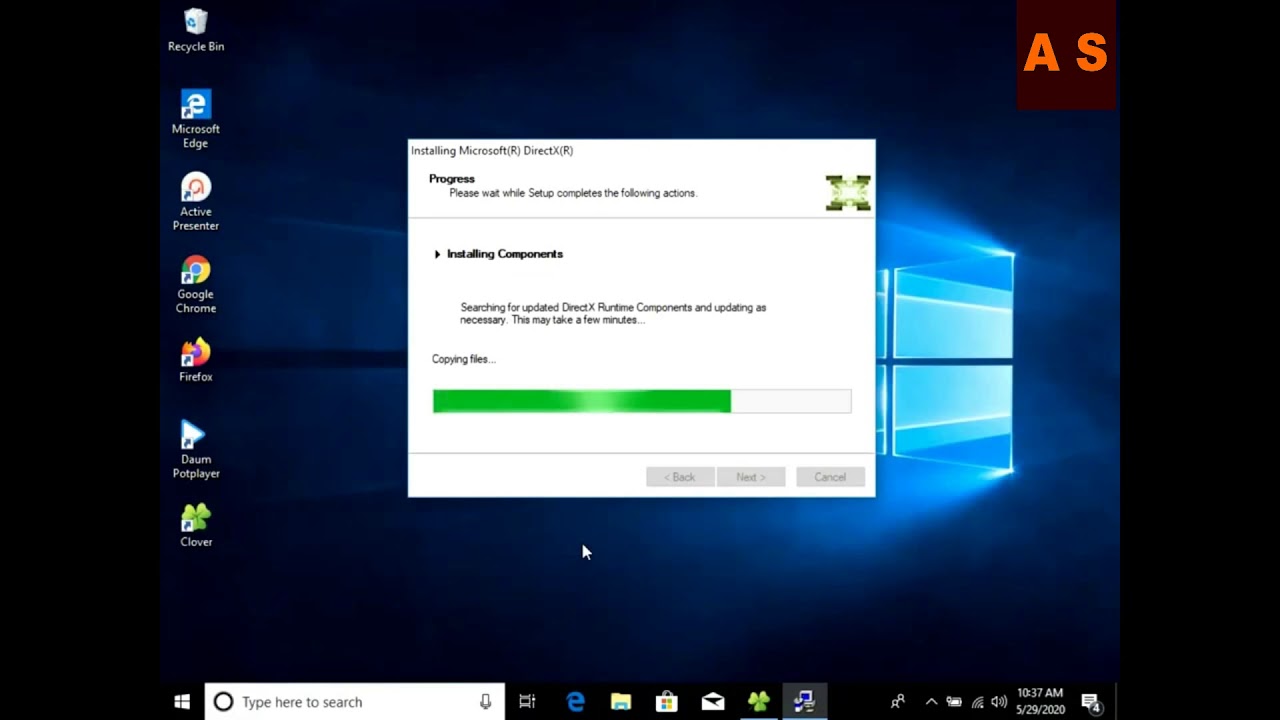Screen dimensions: 1280x720
Task: Open Microsoft Store from the taskbar
Action: coord(667,702)
